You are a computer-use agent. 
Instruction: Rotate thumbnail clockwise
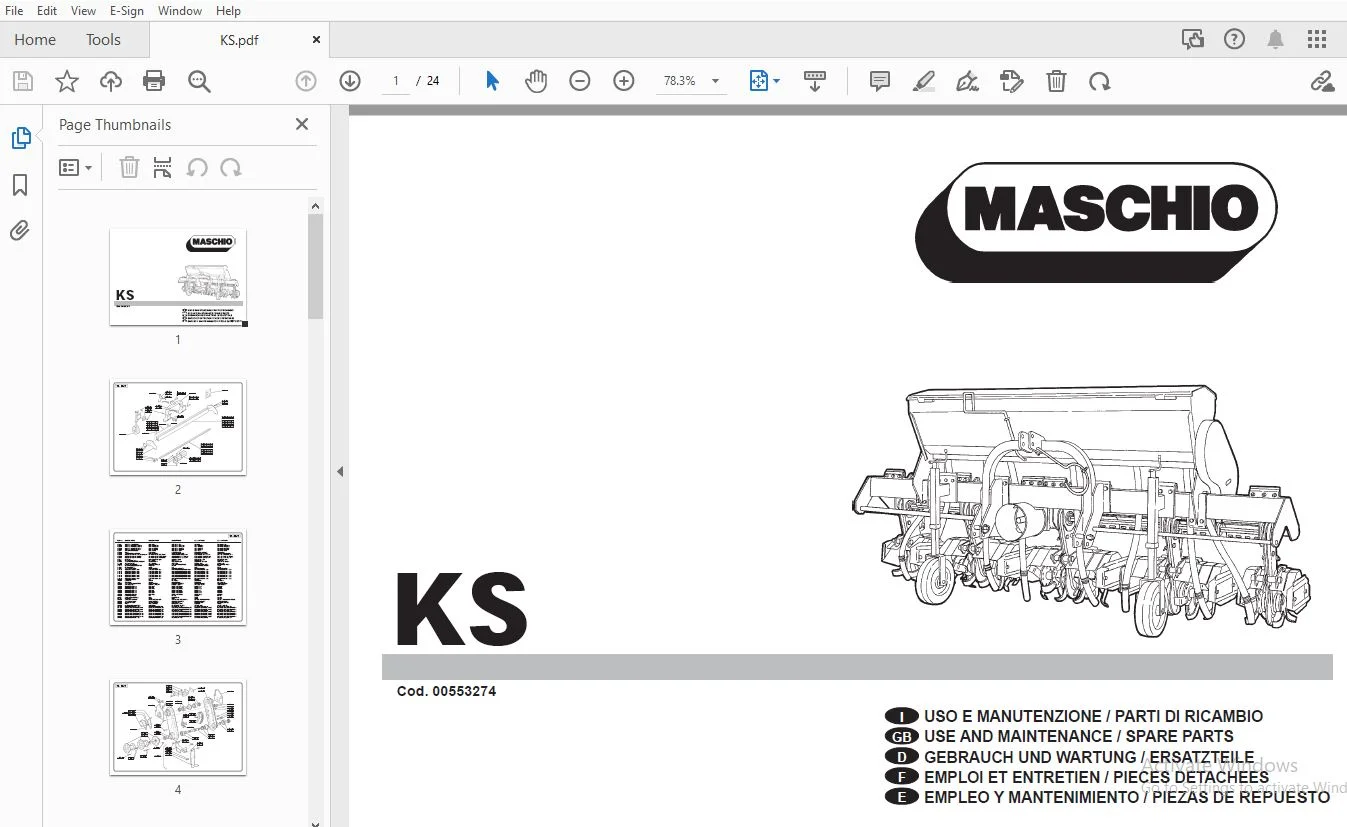pos(231,168)
